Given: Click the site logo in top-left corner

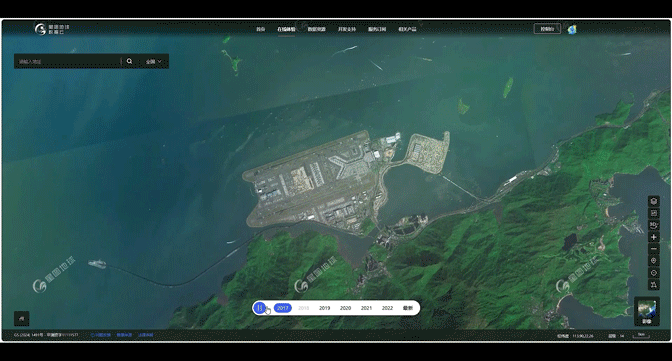Looking at the screenshot, I should click(x=52, y=29).
